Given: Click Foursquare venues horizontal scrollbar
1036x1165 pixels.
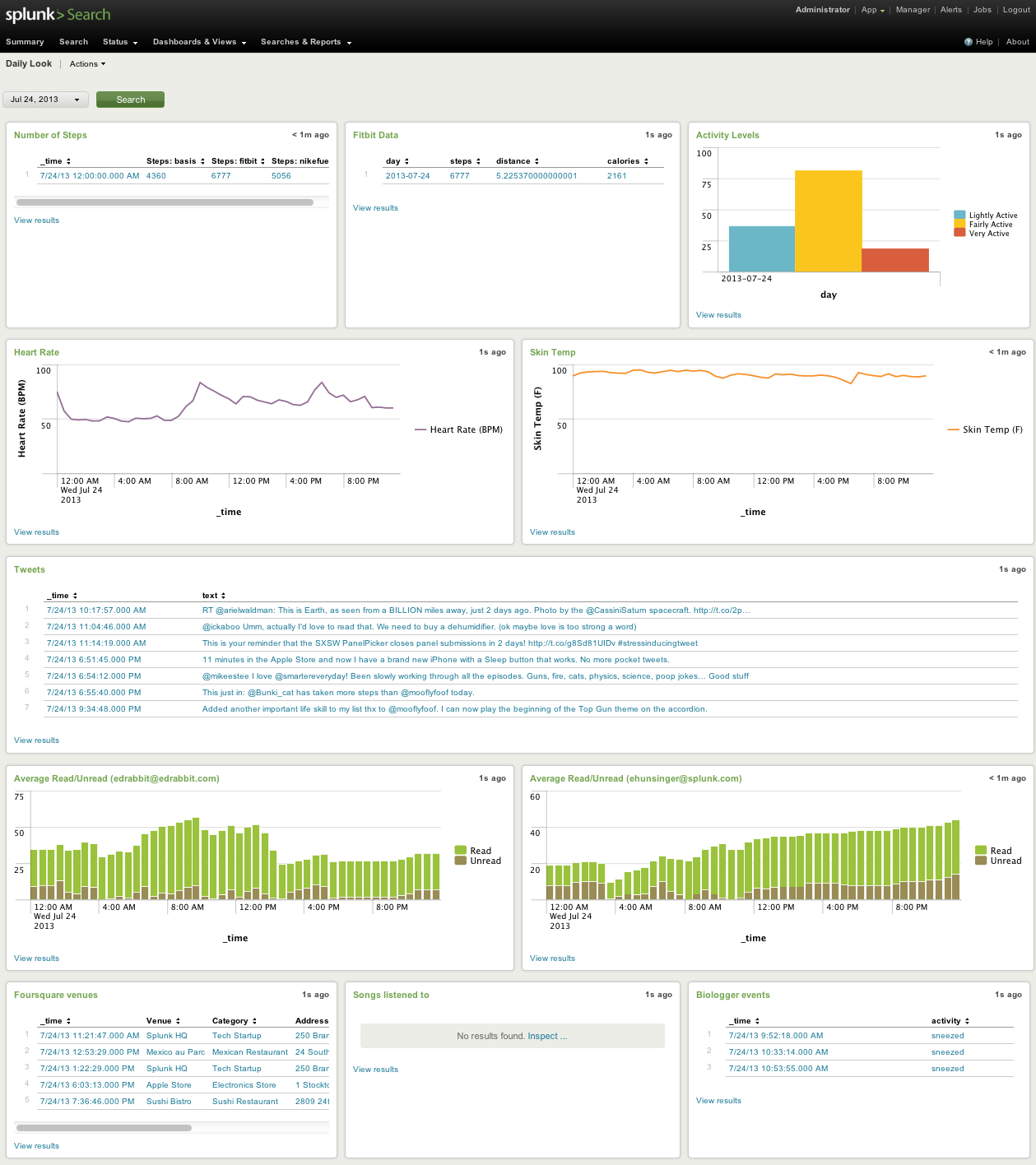Looking at the screenshot, I should [x=104, y=1128].
